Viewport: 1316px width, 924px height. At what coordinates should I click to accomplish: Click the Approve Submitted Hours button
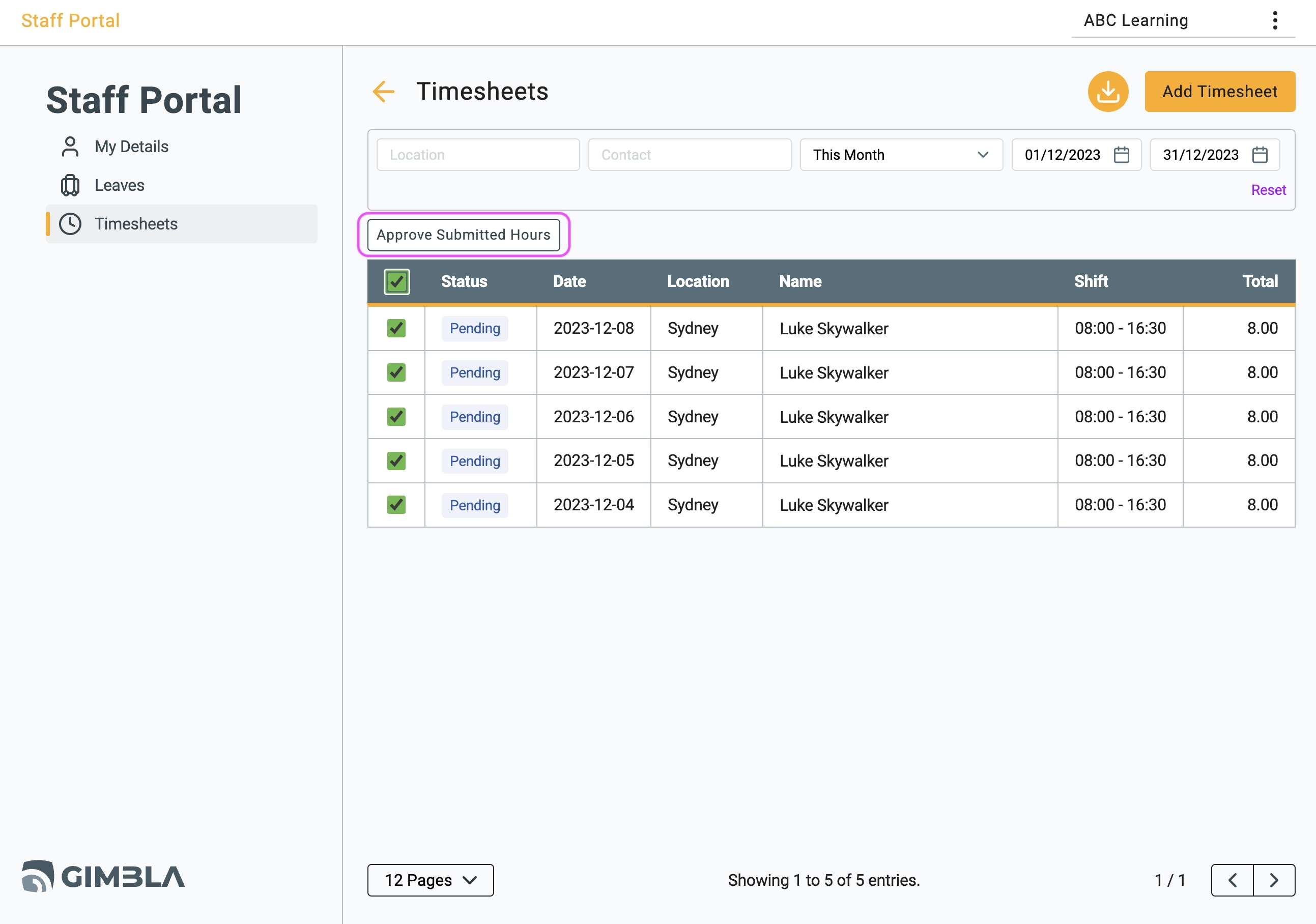click(x=463, y=234)
